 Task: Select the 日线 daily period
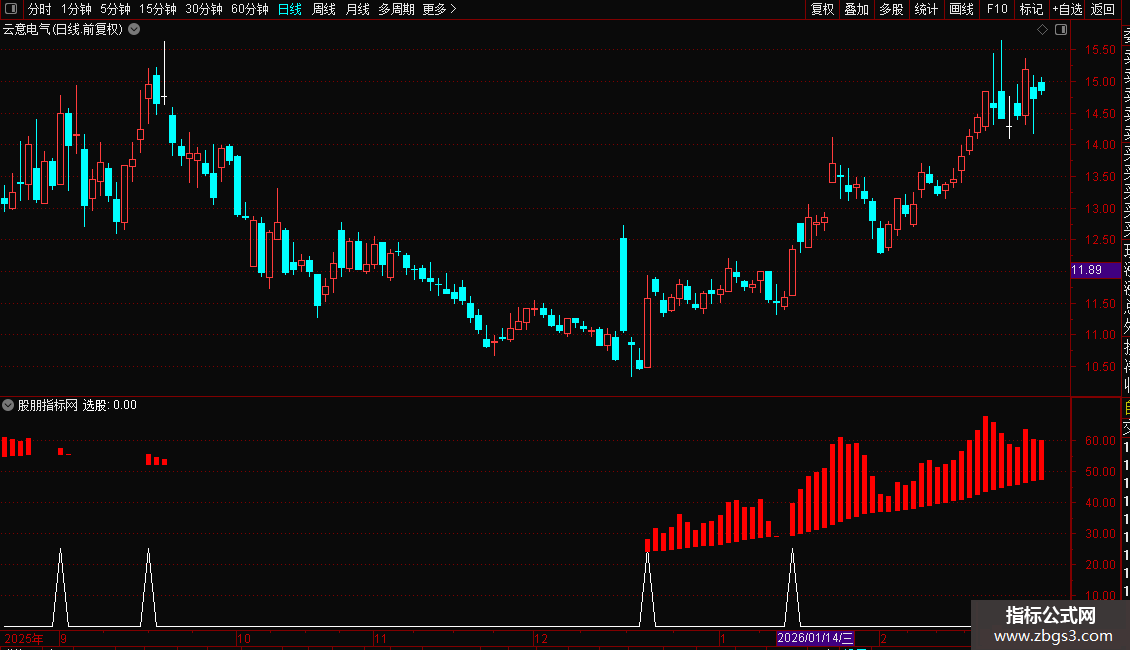290,9
